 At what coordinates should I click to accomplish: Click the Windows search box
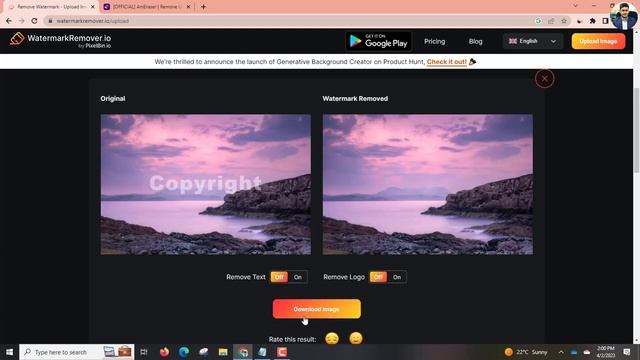76,352
